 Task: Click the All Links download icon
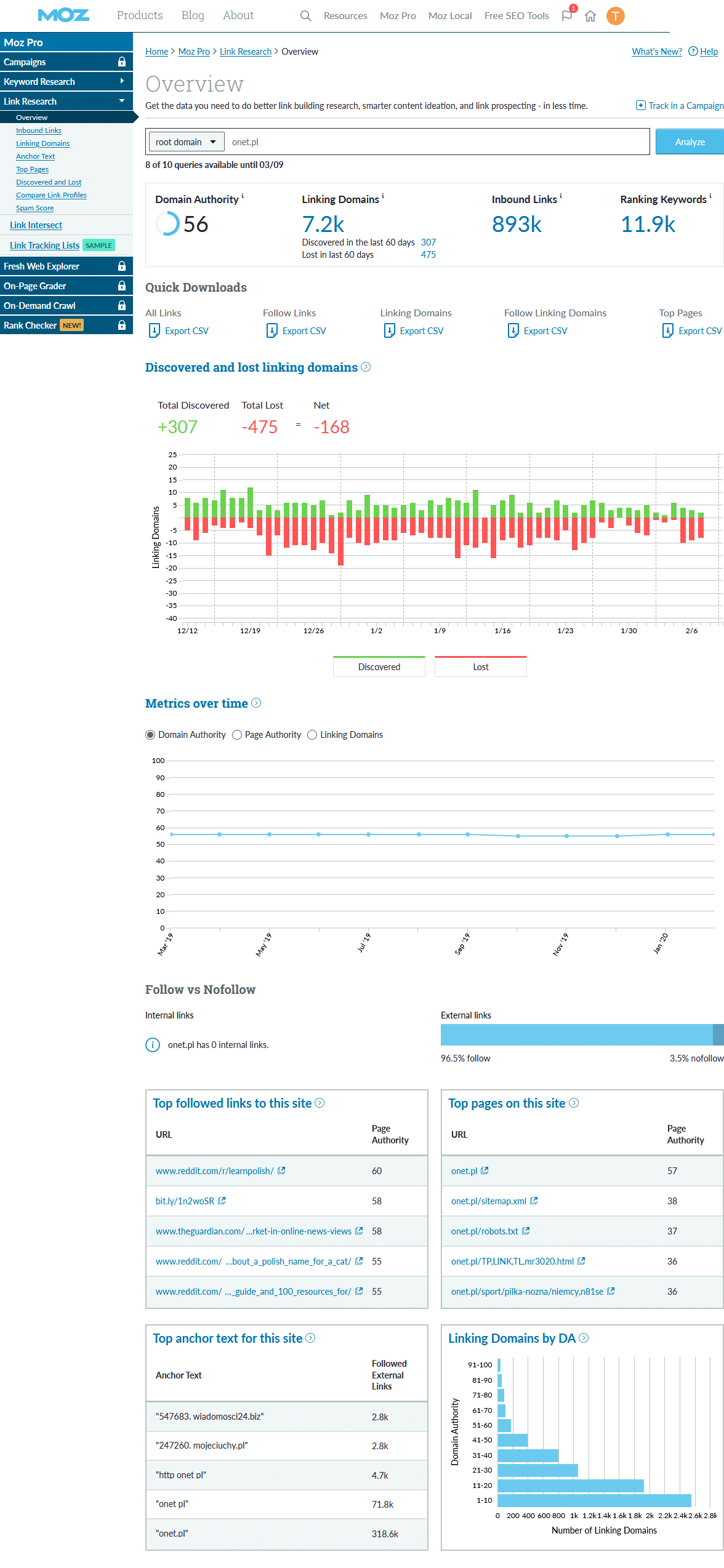(x=155, y=331)
